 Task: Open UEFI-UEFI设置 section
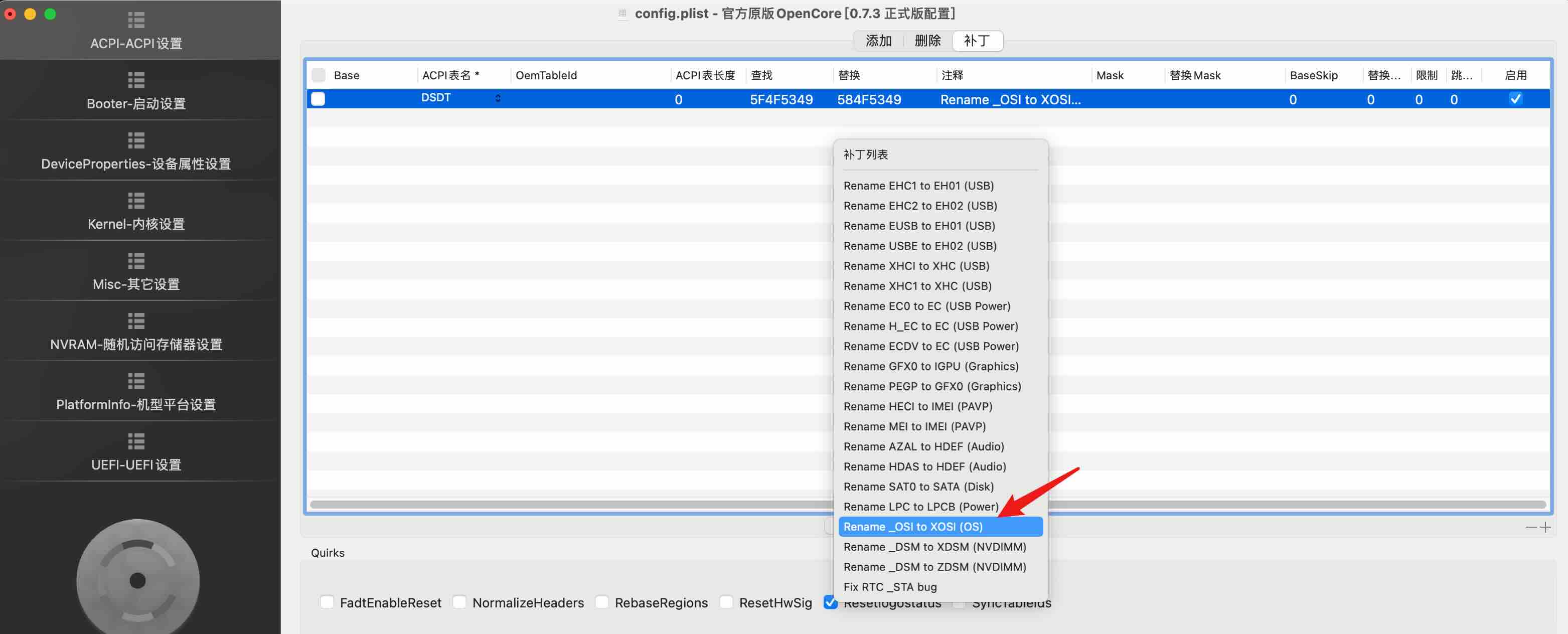(136, 465)
